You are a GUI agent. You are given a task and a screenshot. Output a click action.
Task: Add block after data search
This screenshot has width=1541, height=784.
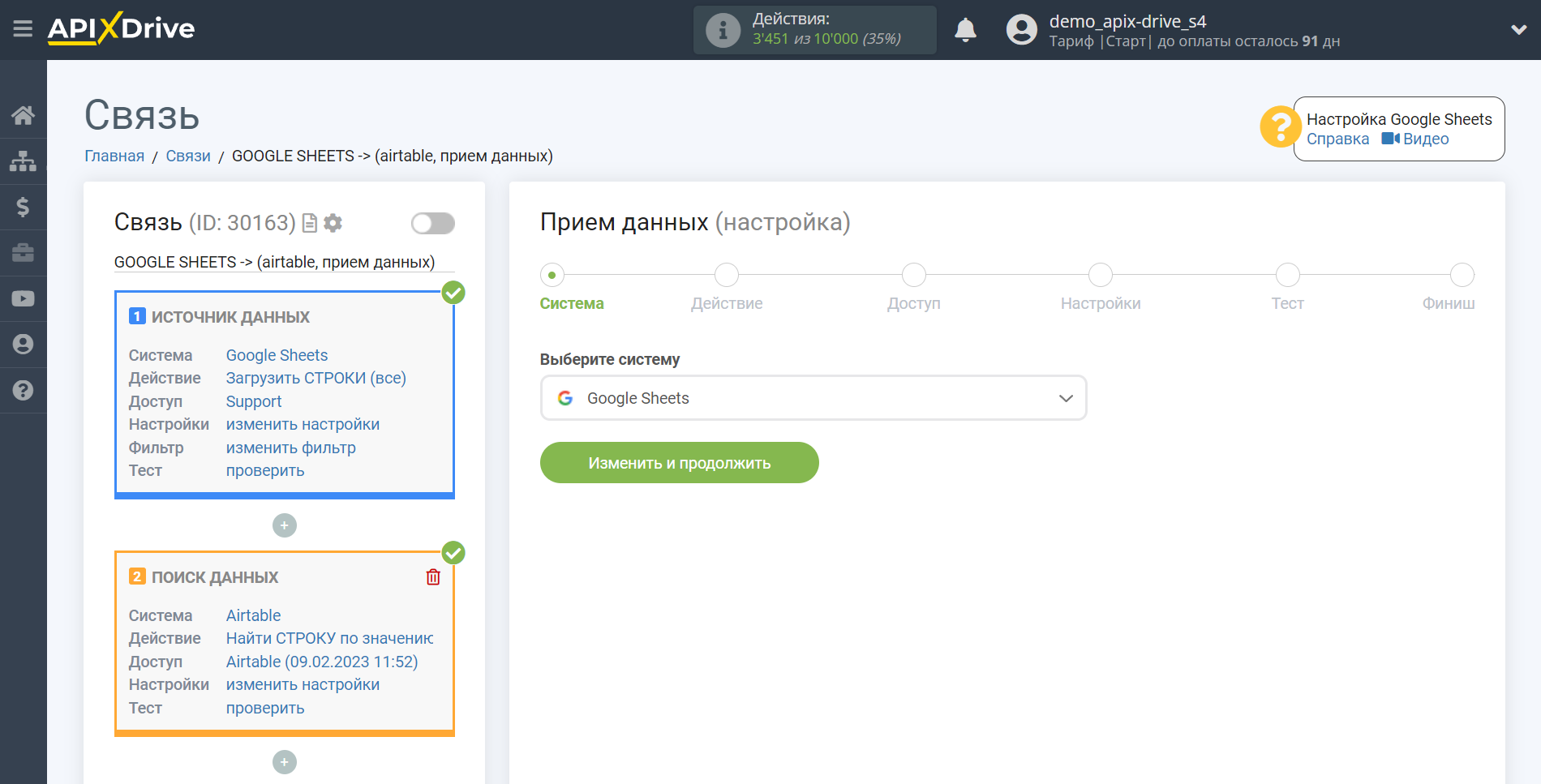(x=284, y=762)
